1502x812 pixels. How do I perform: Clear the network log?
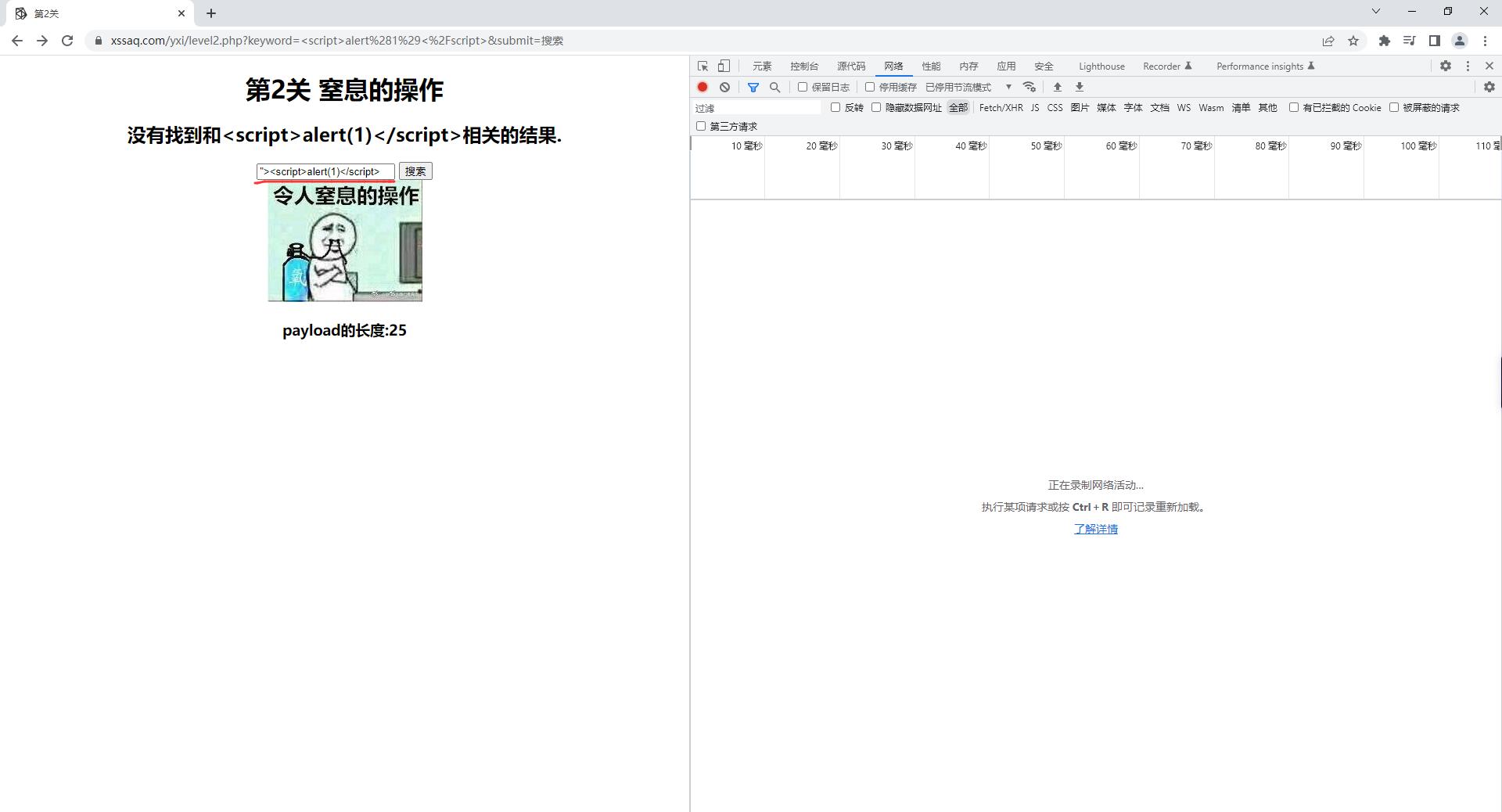pyautogui.click(x=724, y=87)
